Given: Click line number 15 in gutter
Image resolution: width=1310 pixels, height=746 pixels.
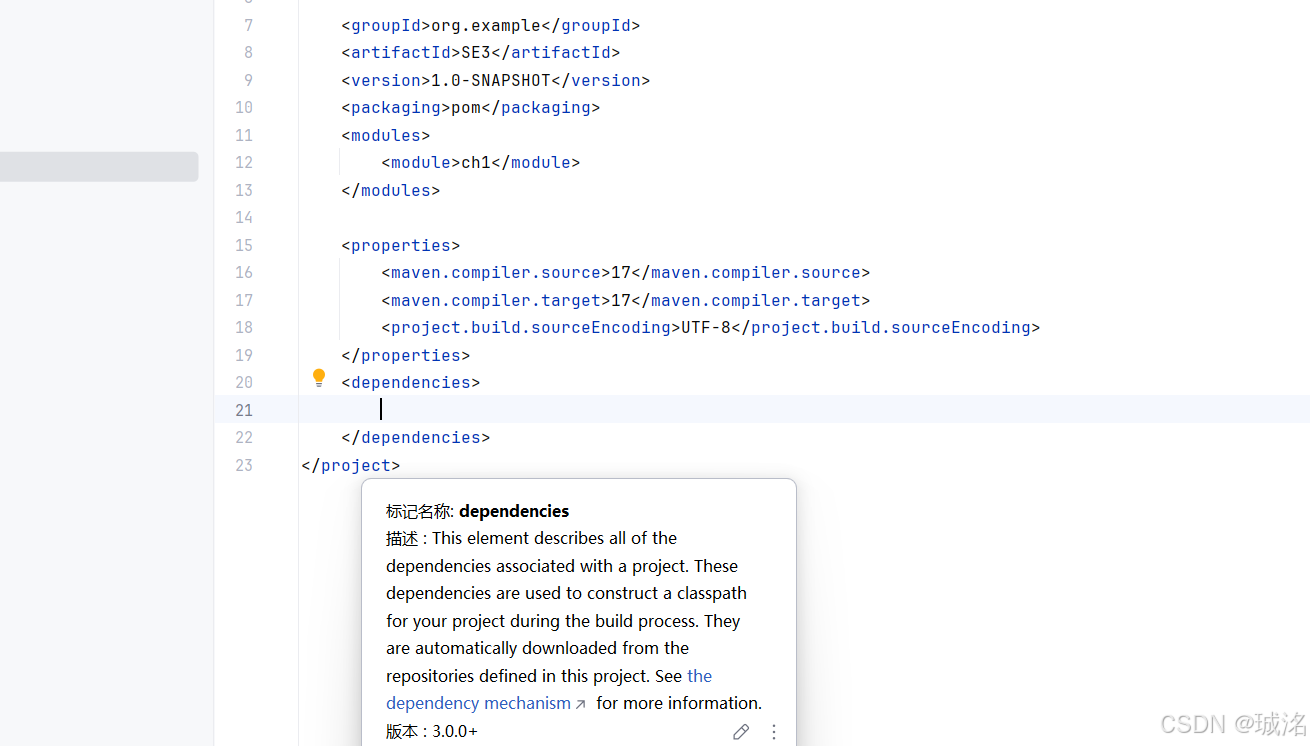Looking at the screenshot, I should coord(244,245).
